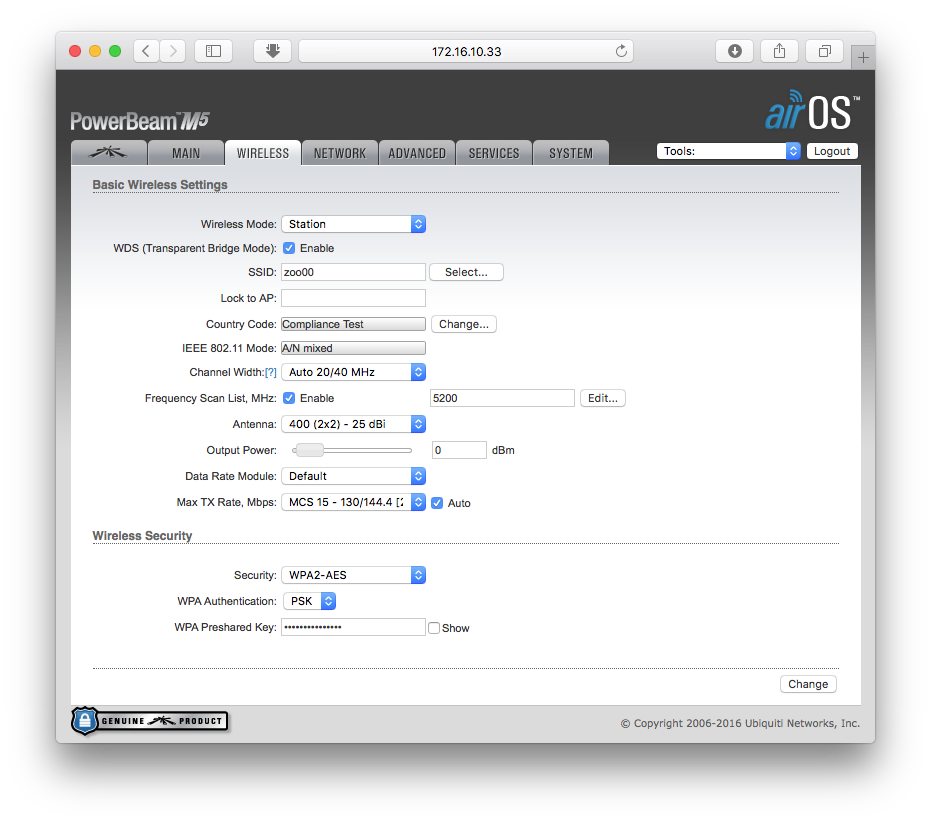931x823 pixels.
Task: Click the Pocket-style download arrow extension icon
Action: click(x=273, y=51)
